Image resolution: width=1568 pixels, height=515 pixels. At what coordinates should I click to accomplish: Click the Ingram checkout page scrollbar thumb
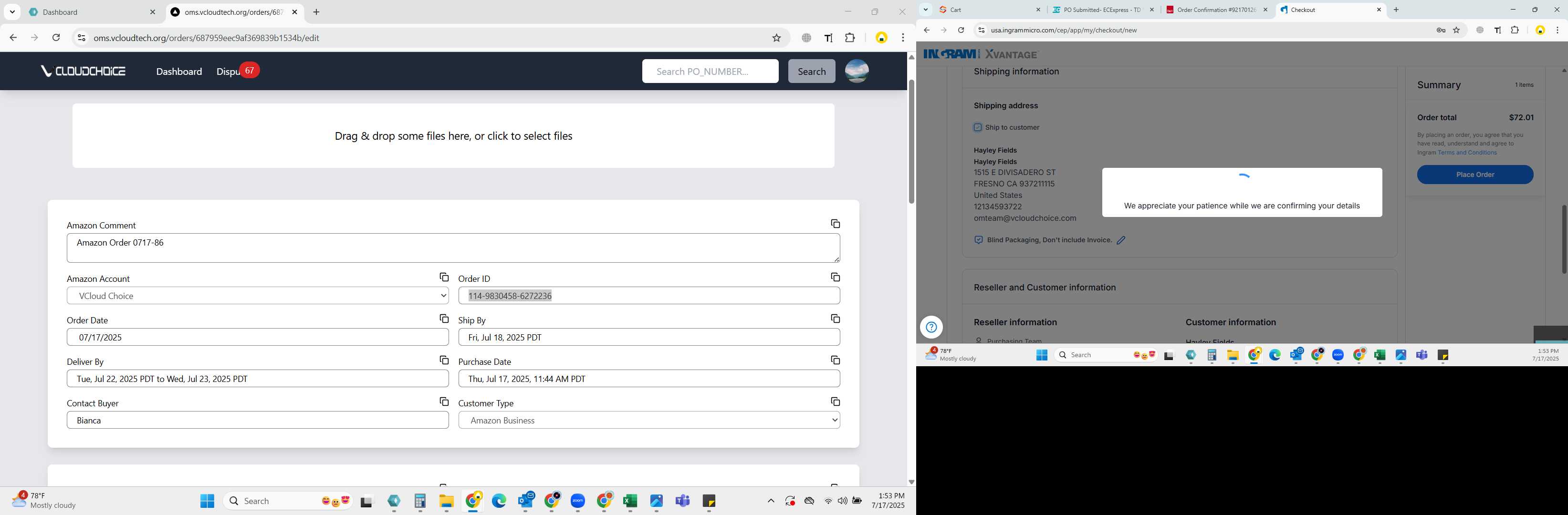(1564, 239)
